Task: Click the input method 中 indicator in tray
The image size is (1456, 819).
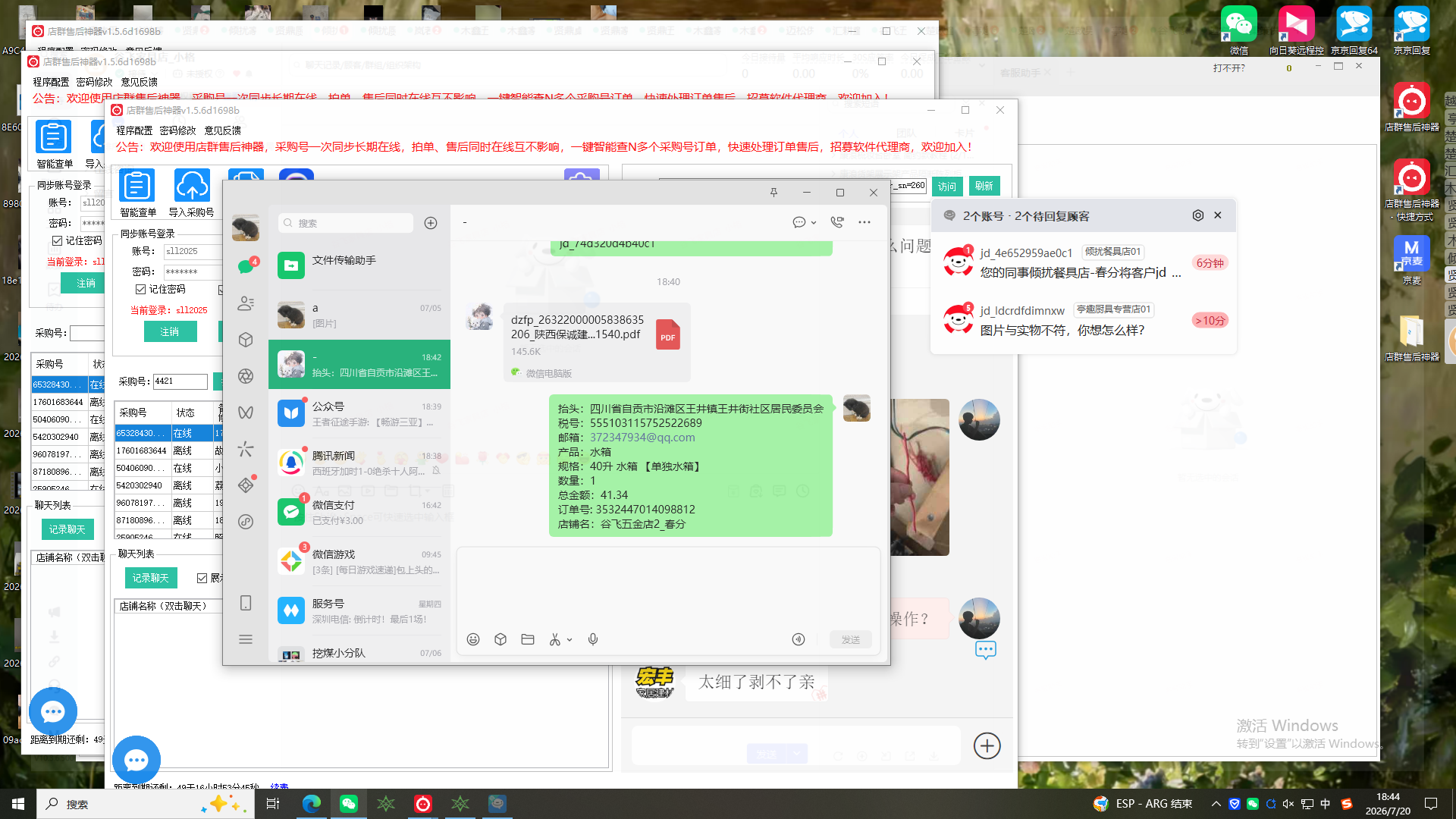Action: tap(1325, 804)
